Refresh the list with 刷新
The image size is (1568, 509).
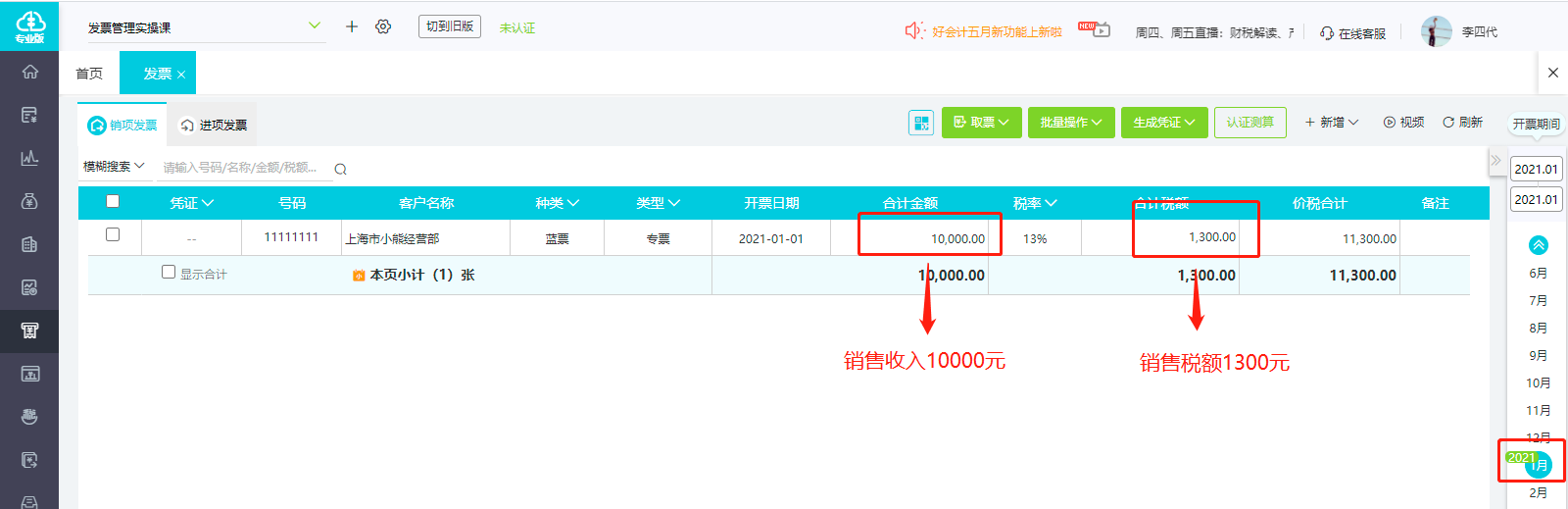tap(1462, 123)
